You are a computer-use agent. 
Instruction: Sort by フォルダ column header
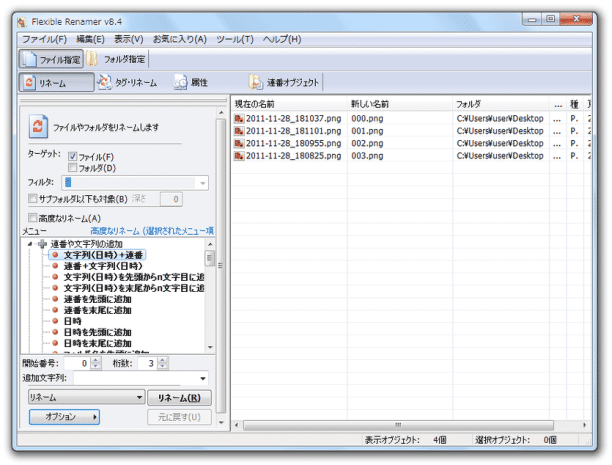(501, 104)
